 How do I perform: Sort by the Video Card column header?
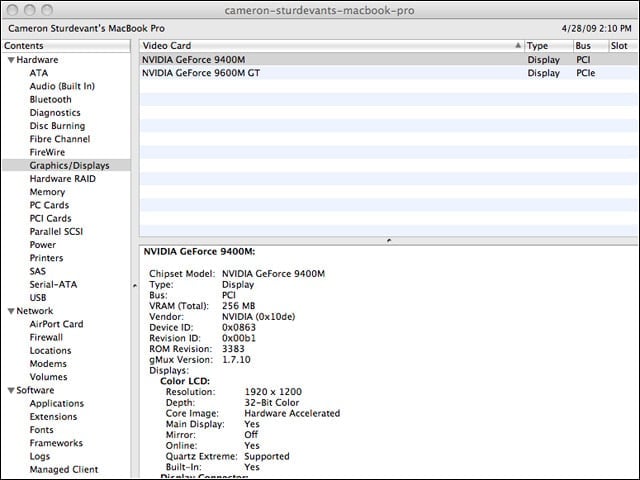coord(331,46)
